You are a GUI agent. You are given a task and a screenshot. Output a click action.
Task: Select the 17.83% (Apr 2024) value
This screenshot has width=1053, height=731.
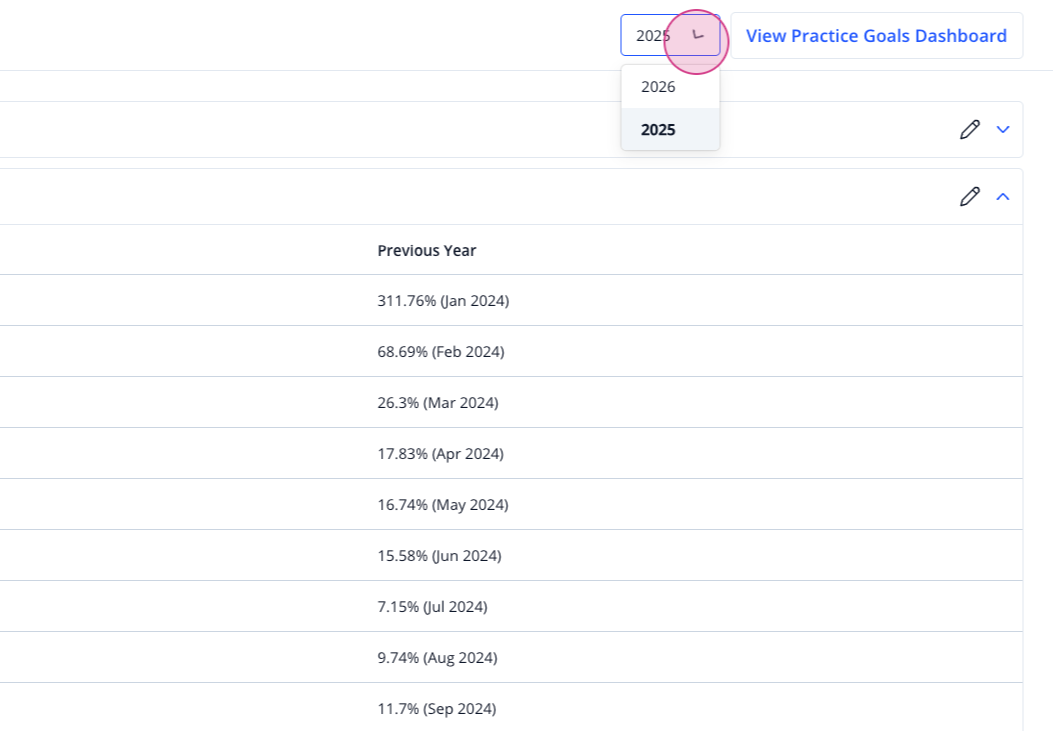coord(441,454)
